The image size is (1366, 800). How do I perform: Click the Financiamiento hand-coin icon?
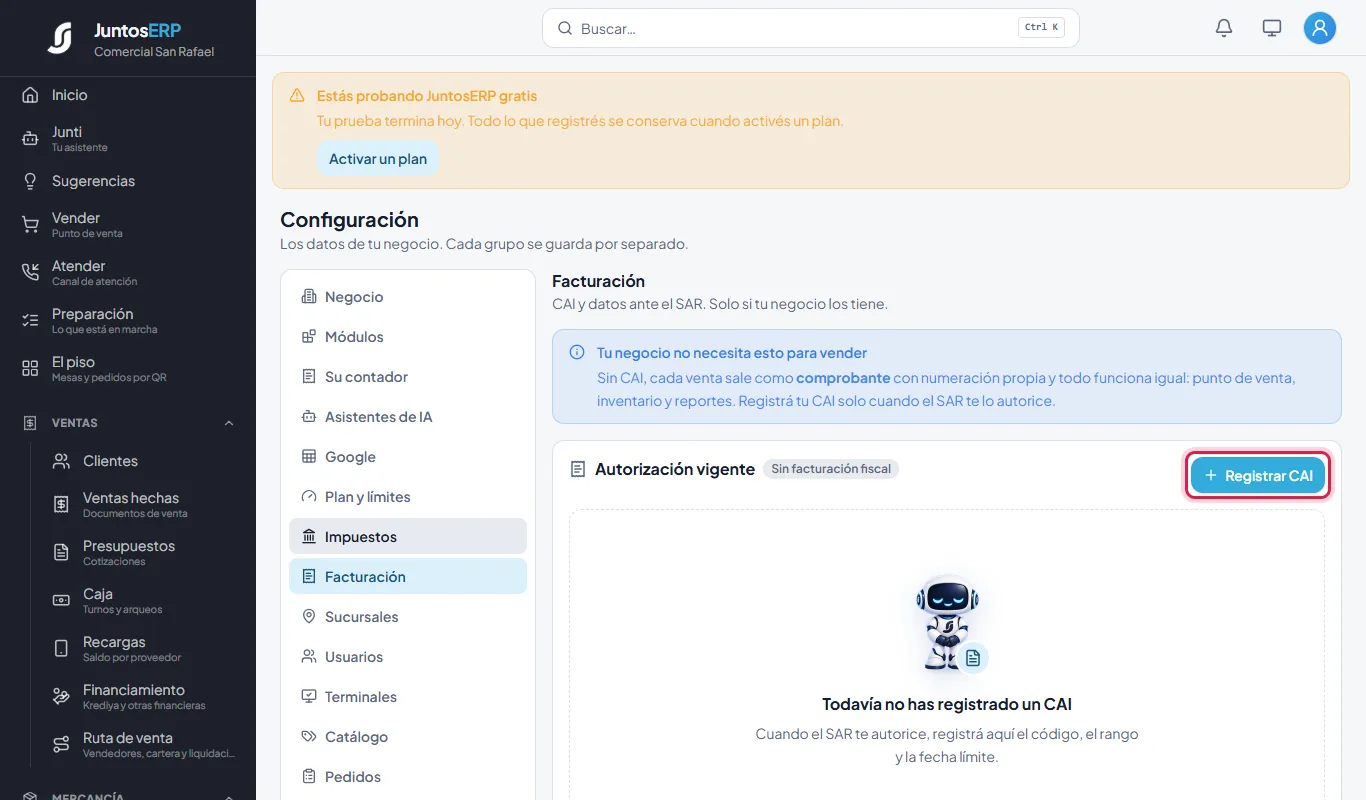pyautogui.click(x=61, y=697)
